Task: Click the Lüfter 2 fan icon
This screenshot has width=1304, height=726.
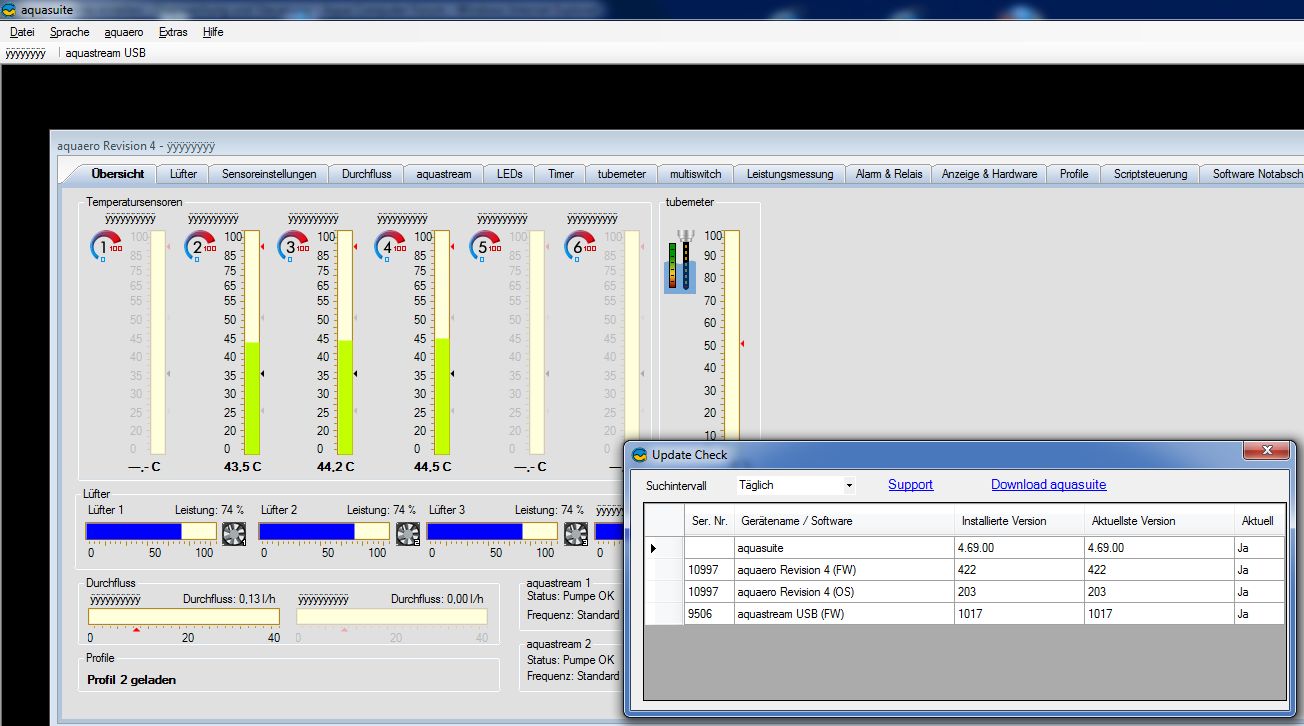Action: (407, 534)
